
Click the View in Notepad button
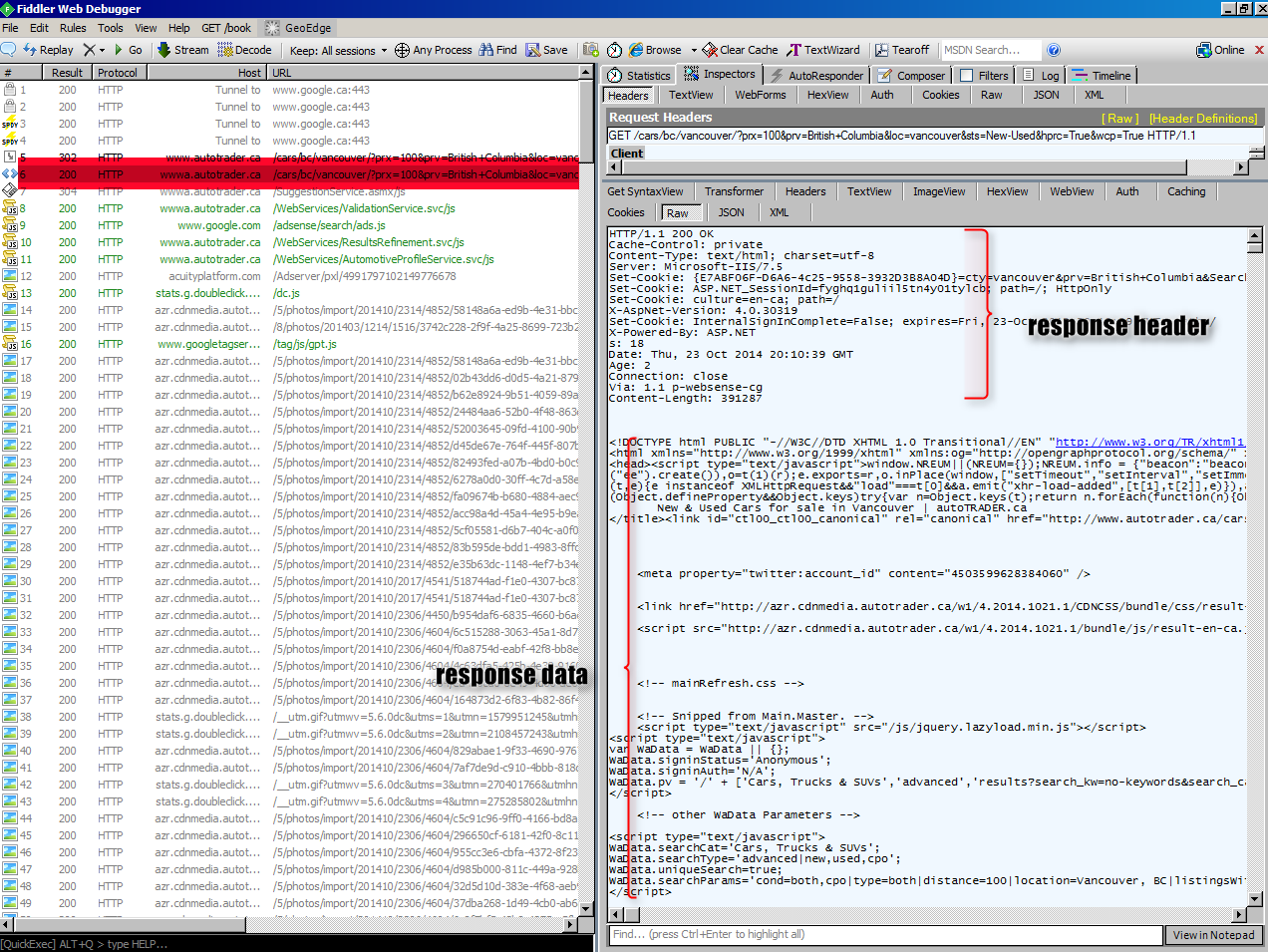pyautogui.click(x=1214, y=935)
